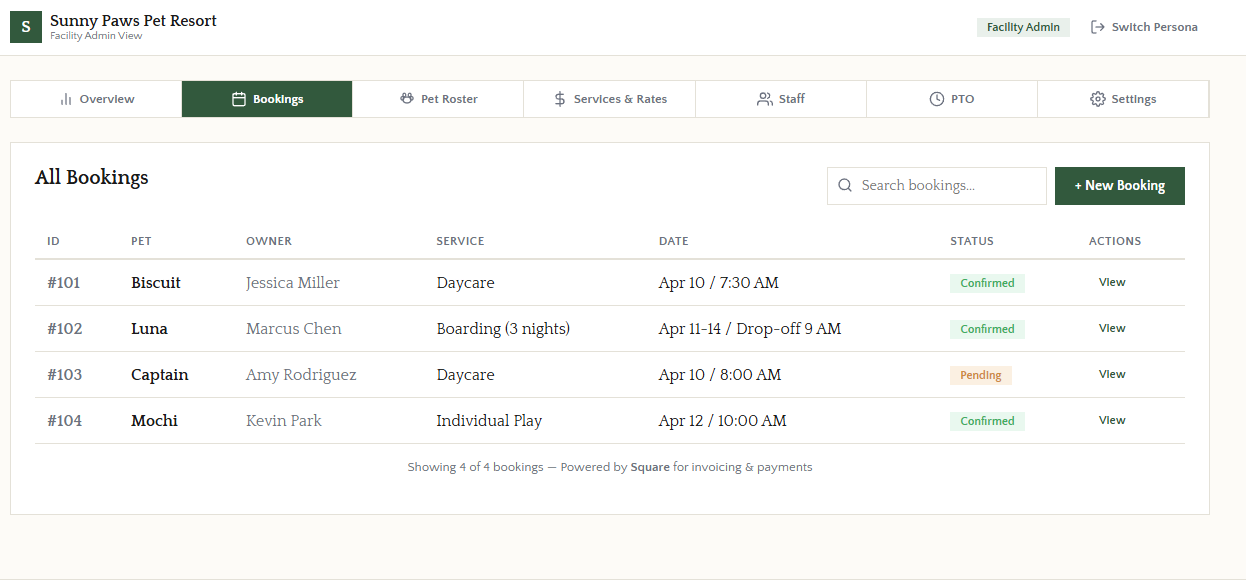Screen dimensions: 1246x587
Task: View booking #103 for Captain
Action: click(x=1112, y=375)
